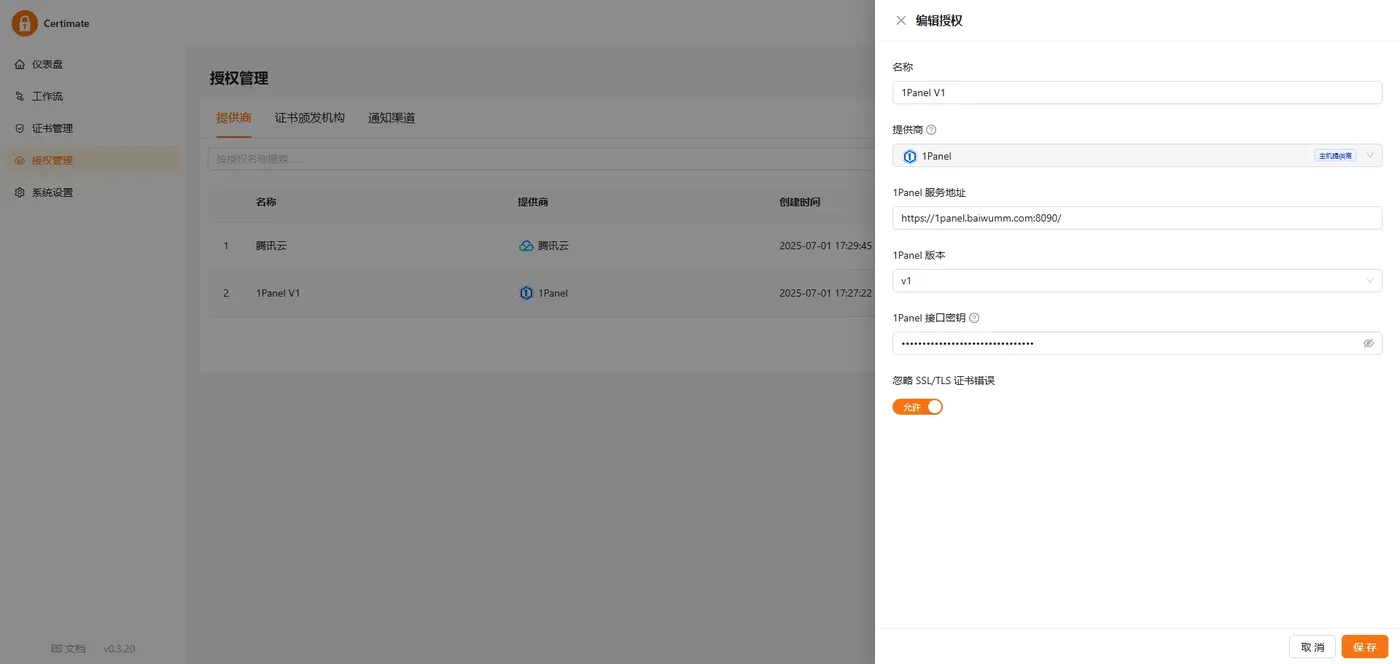The height and width of the screenshot is (664, 1400).
Task: Select 授权管理 in the sidebar
Action: (x=93, y=160)
